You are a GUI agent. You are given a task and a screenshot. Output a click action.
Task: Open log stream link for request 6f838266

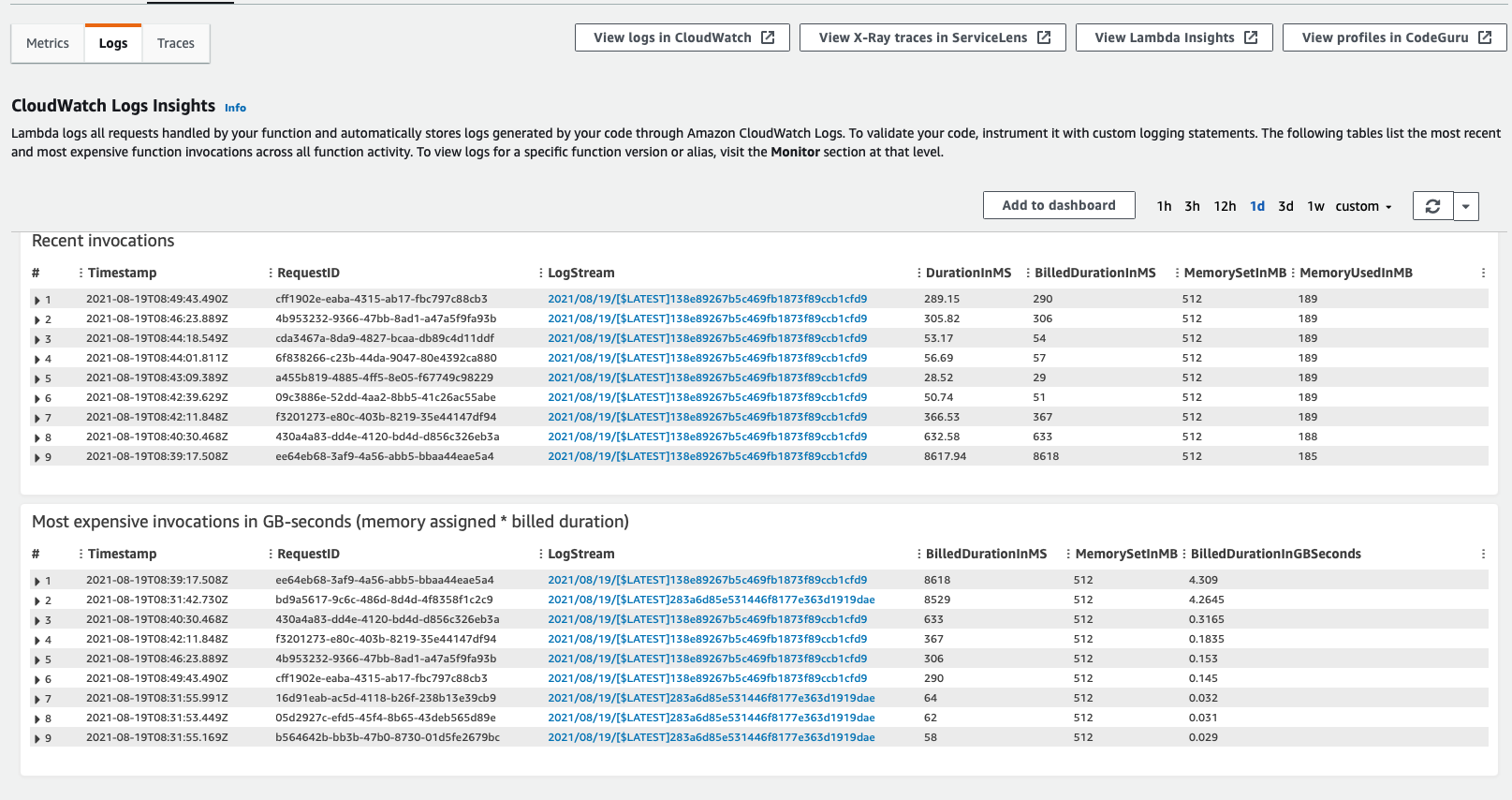707,358
